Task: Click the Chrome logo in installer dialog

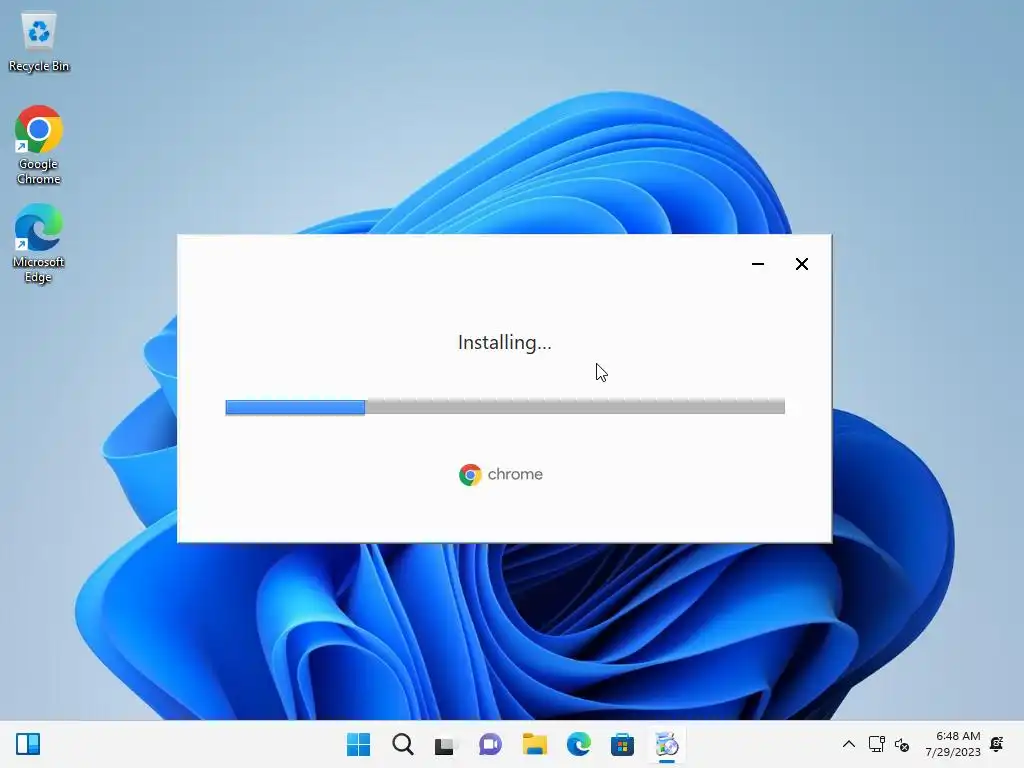Action: pos(470,475)
